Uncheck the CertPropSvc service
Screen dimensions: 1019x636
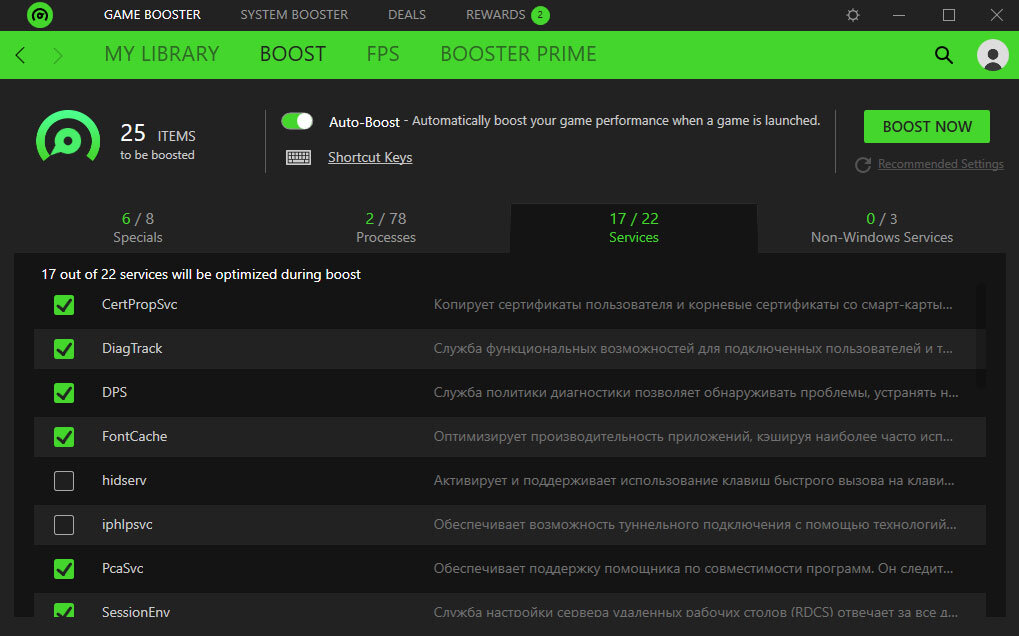[64, 305]
